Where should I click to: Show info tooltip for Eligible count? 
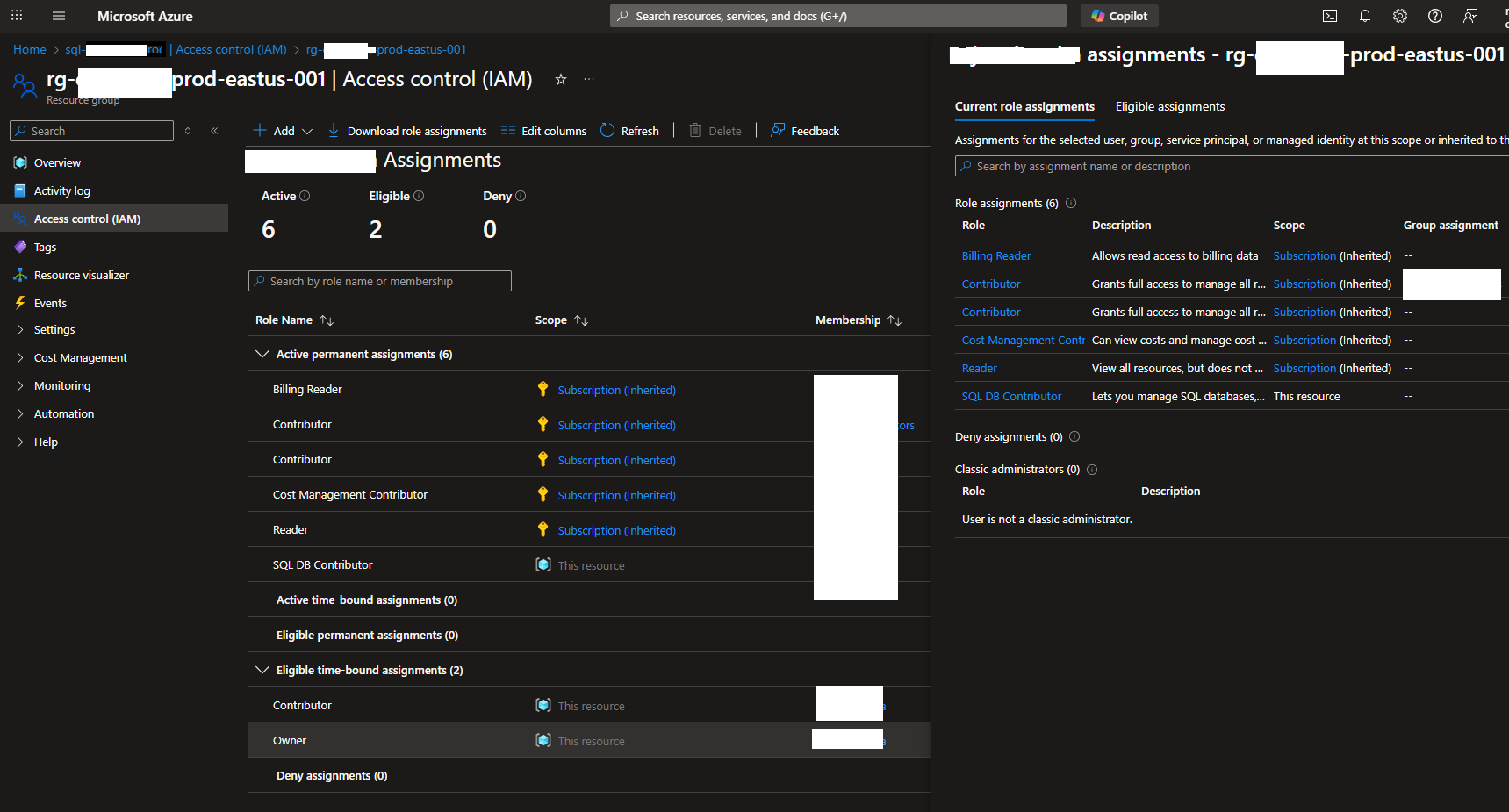419,196
